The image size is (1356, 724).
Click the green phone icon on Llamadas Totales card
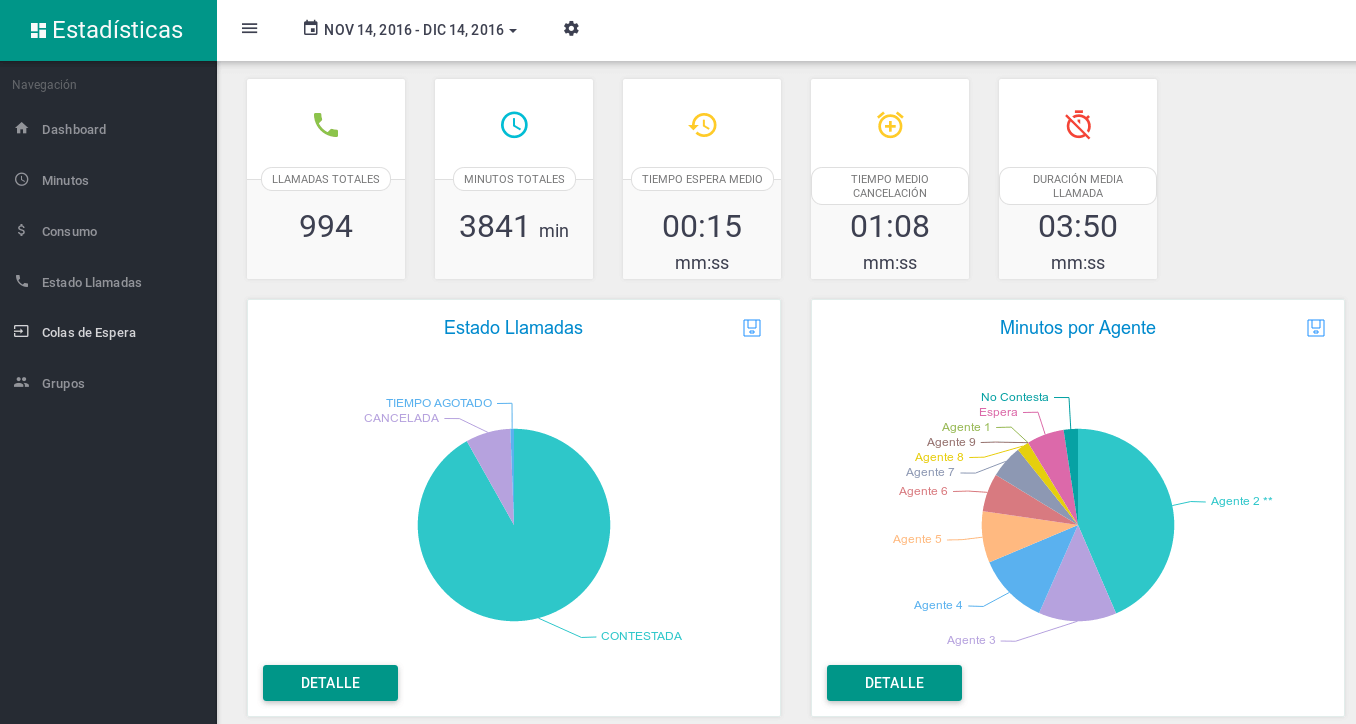pyautogui.click(x=326, y=125)
